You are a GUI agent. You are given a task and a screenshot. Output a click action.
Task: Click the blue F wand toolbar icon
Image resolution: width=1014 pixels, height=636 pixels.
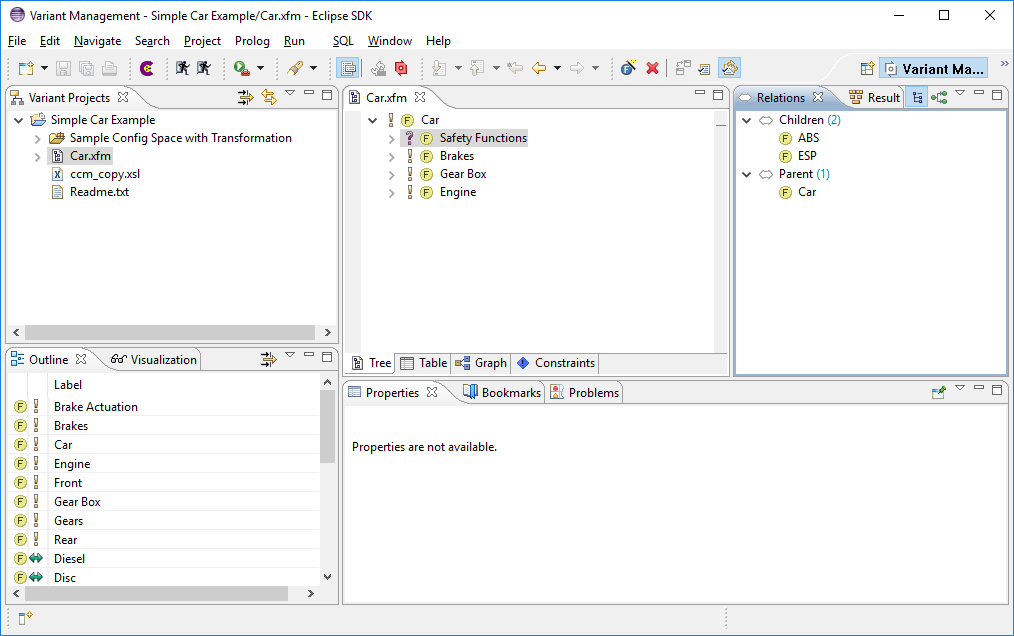click(628, 68)
